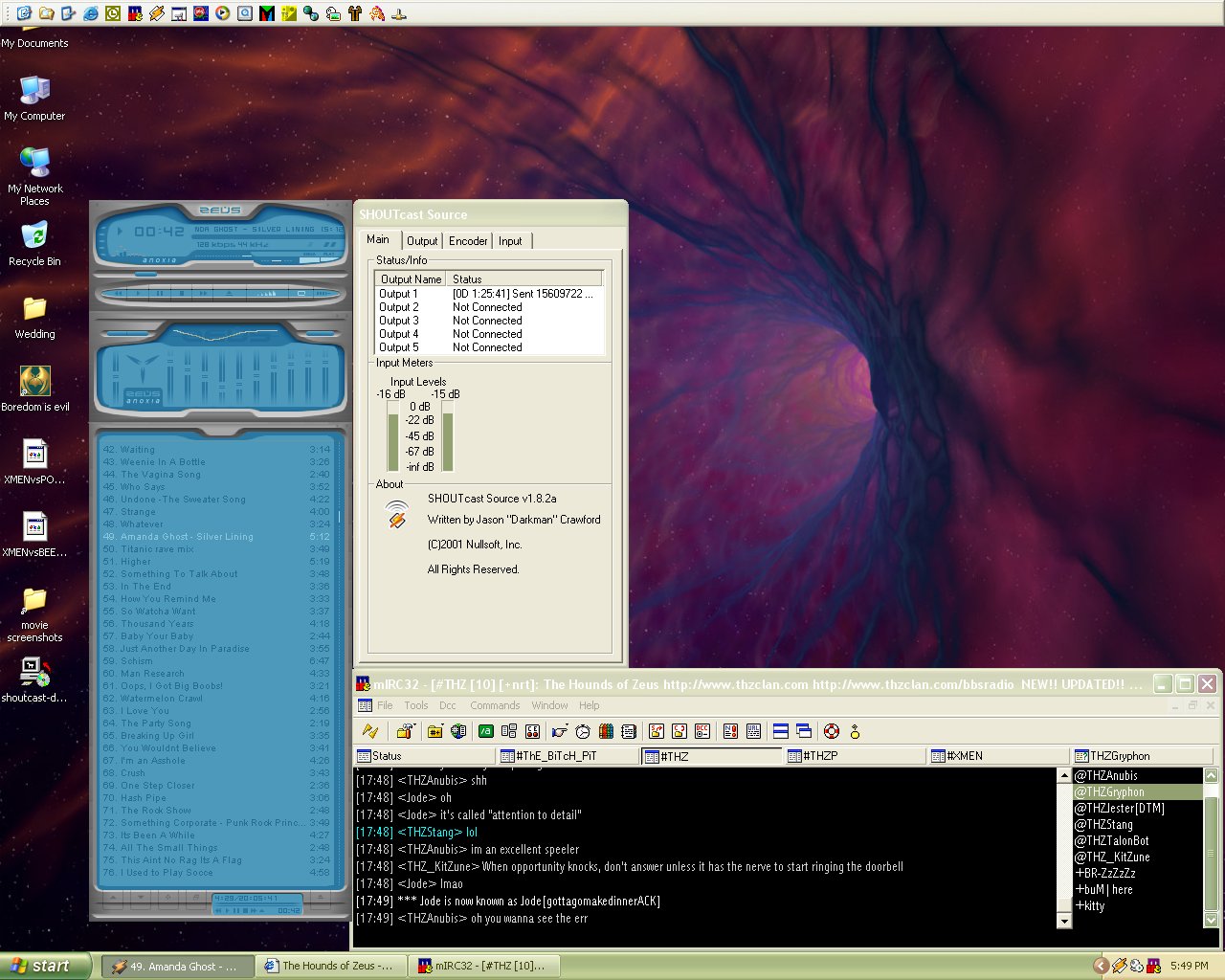1225x980 pixels.
Task: Open the mIRC Channels Folder icon
Action: point(435,731)
